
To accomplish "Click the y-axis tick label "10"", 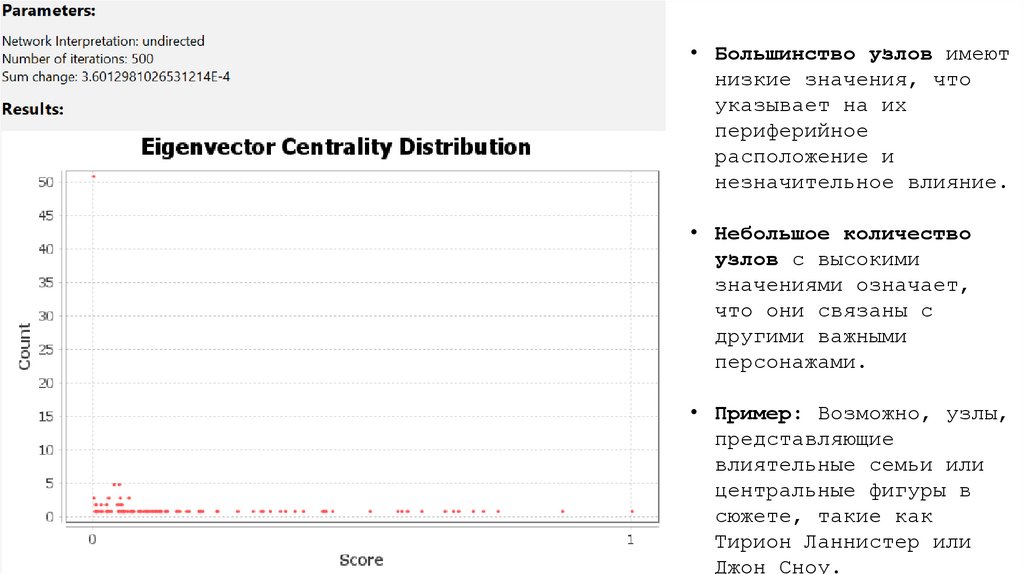I will coord(46,450).
